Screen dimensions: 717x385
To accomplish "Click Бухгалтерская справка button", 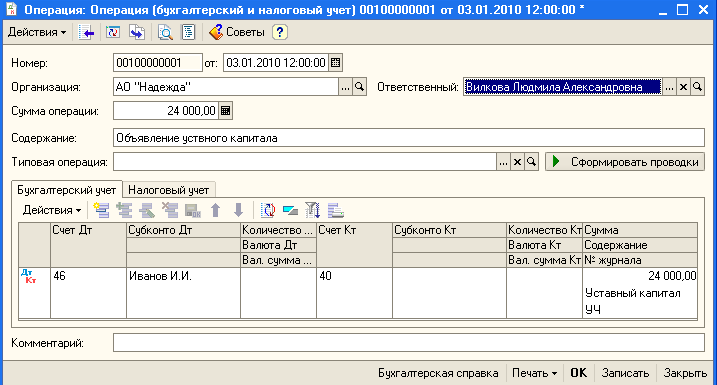I will click(x=438, y=373).
